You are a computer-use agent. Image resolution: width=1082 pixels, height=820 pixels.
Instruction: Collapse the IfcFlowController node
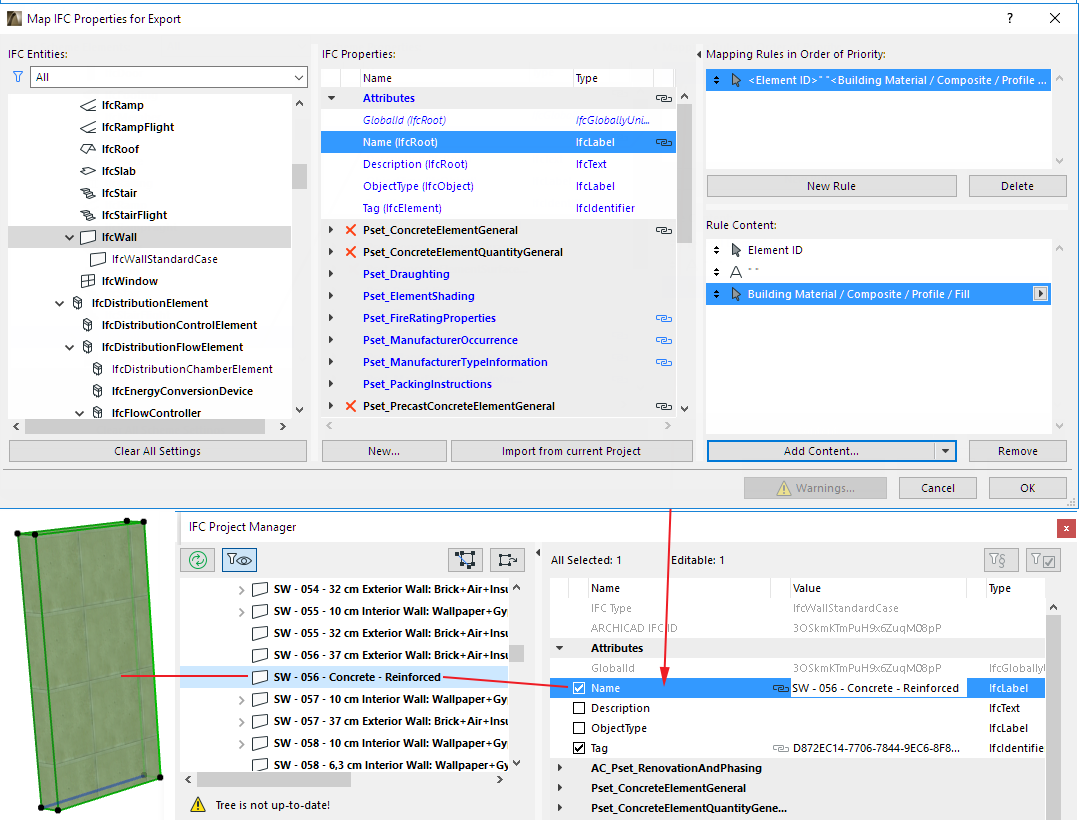tap(79, 413)
